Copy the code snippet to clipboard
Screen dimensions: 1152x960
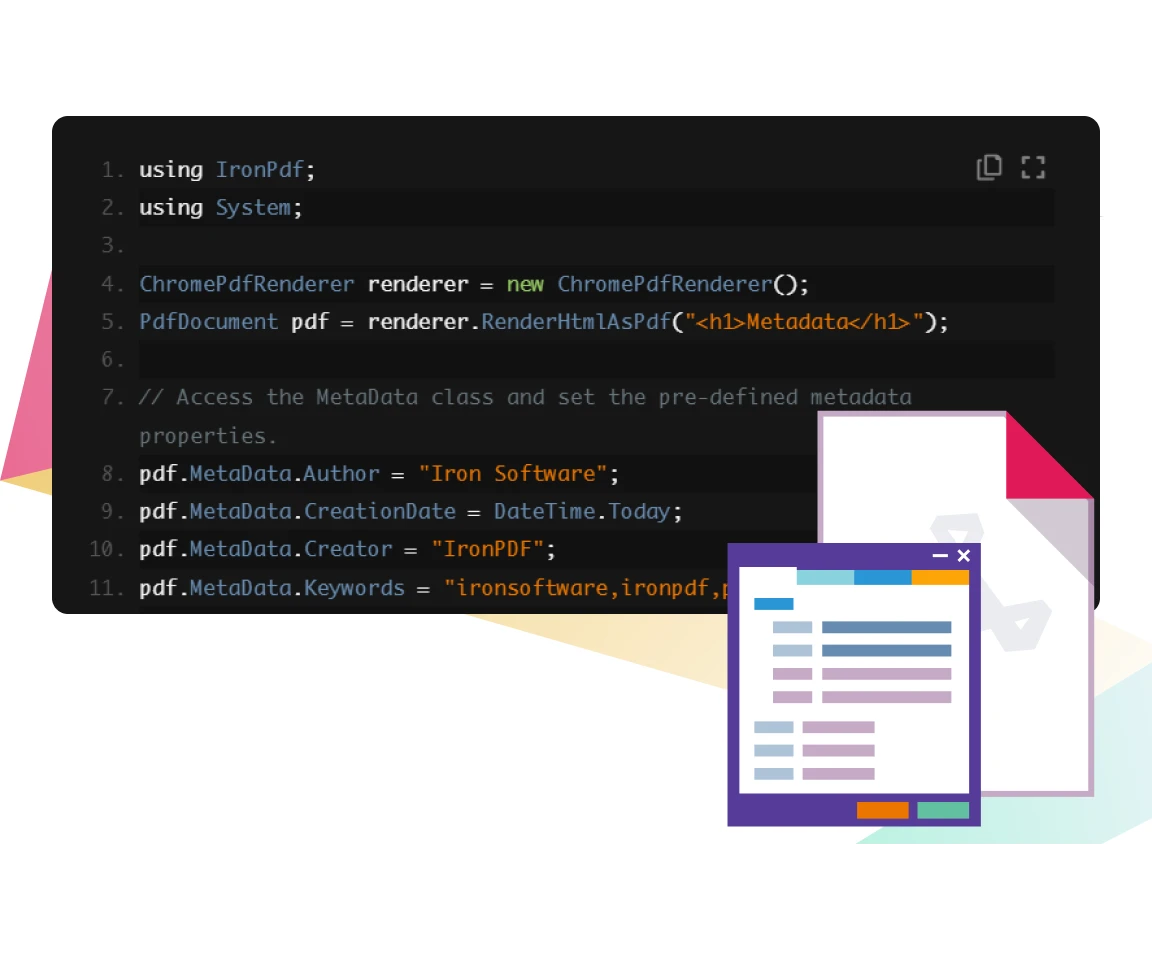click(989, 167)
